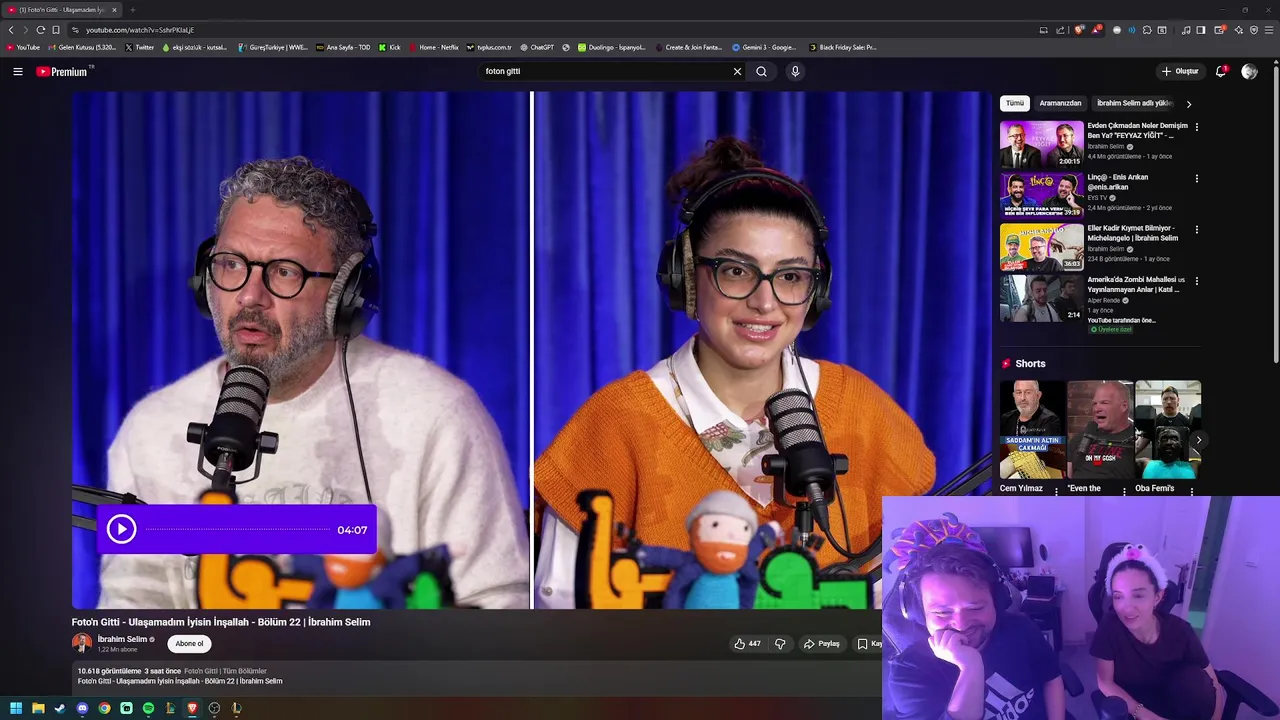1280x720 pixels.
Task: Open options for Eller Kadir Kıymet video
Action: click(x=1197, y=229)
